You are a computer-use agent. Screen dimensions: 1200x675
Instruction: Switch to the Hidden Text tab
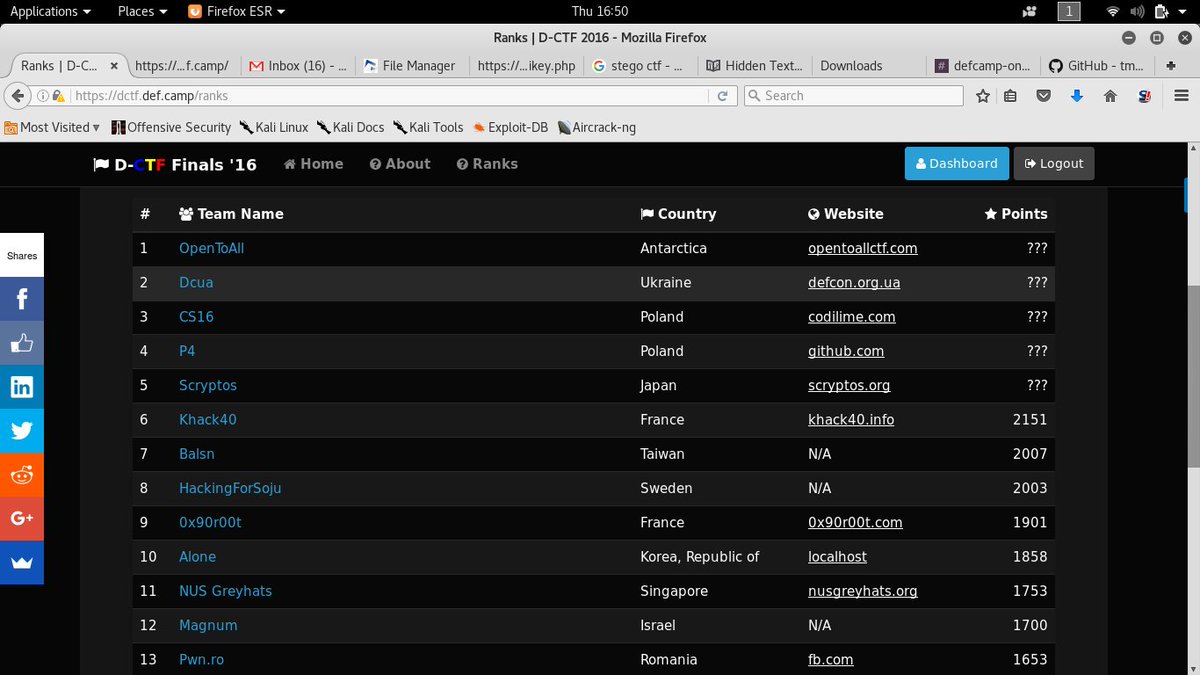[x=754, y=66]
